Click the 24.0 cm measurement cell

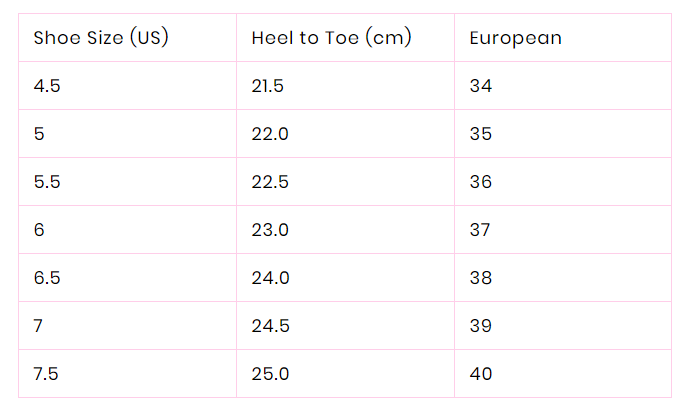click(x=270, y=278)
